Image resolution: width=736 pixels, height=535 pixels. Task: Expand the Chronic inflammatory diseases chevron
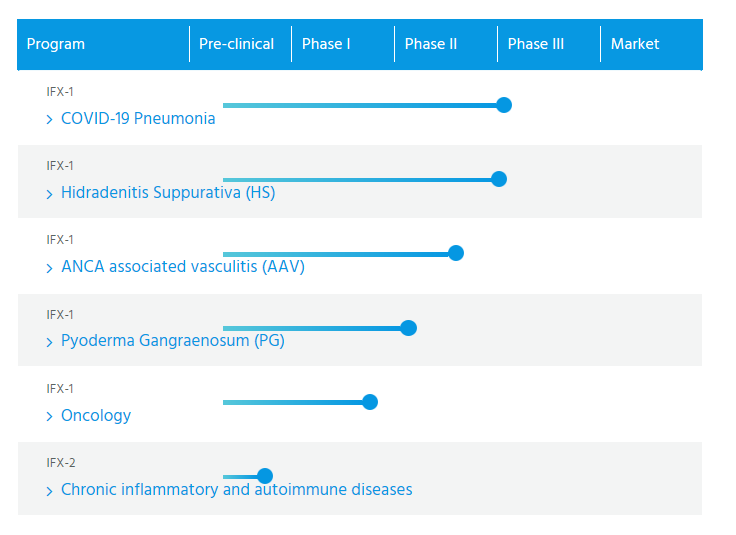click(49, 491)
